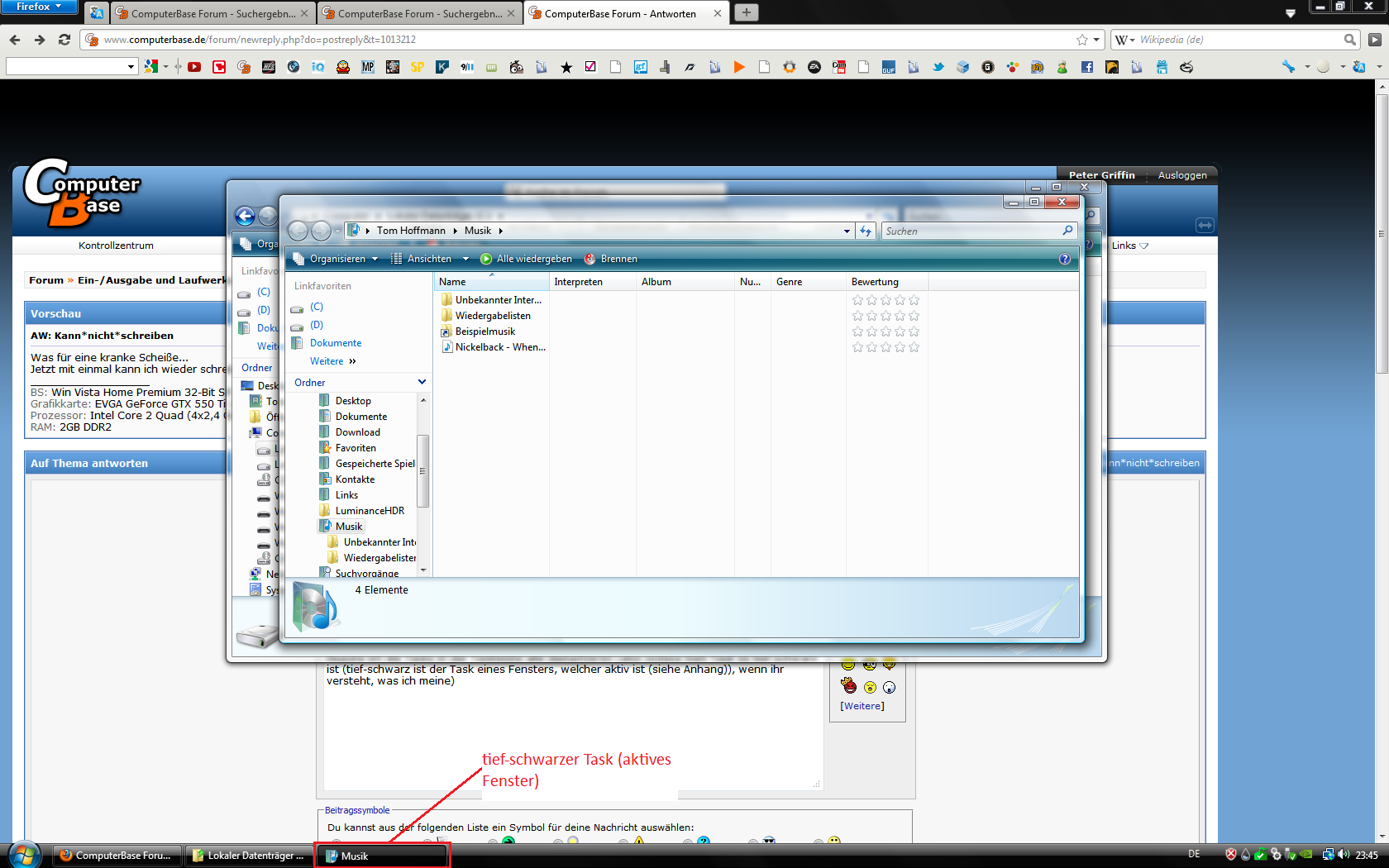Screen dimensions: 1389x868
Task: Open the yellow SP bookmark icon
Action: 418,67
